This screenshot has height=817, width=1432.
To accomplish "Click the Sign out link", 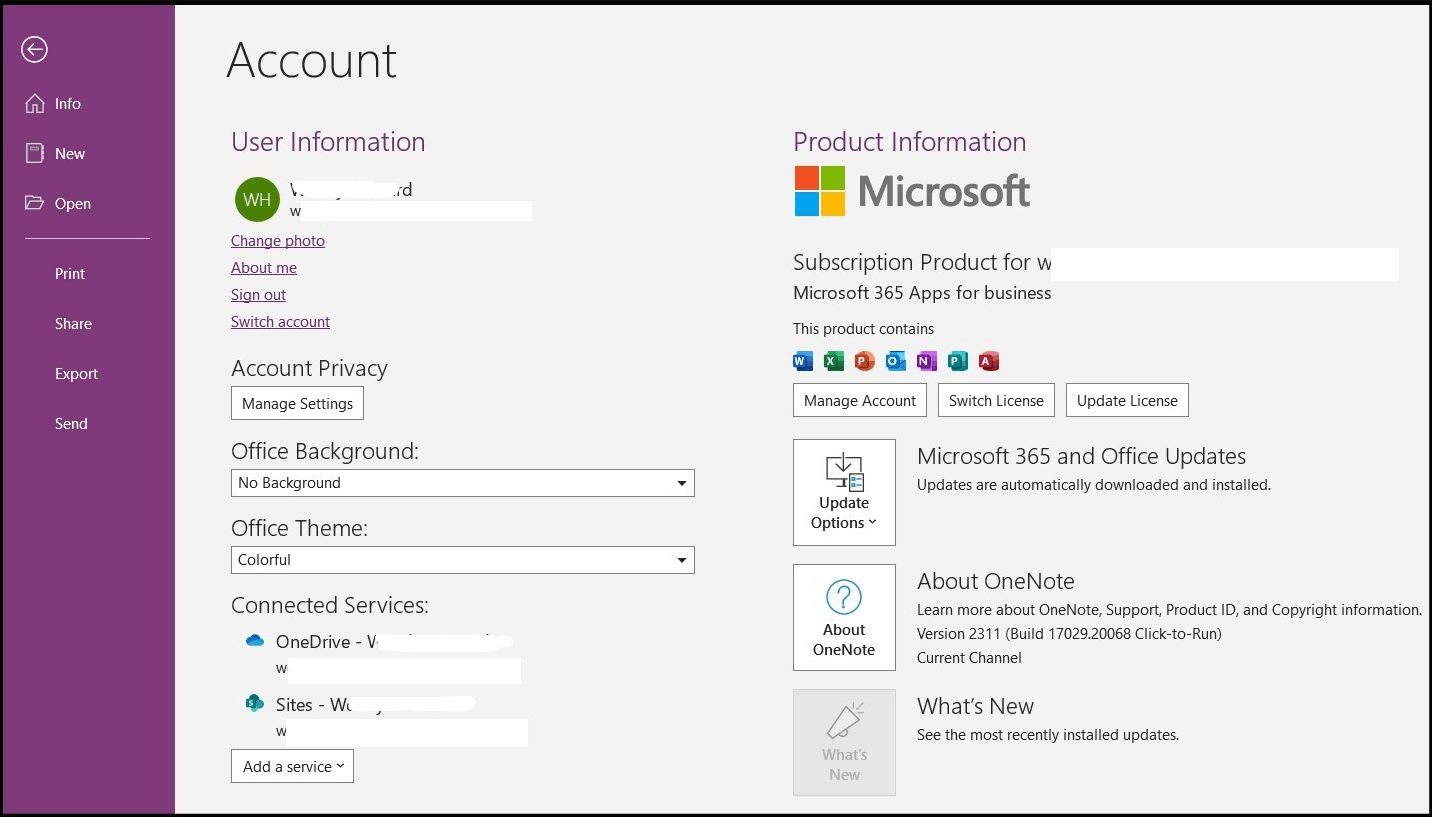I will [x=258, y=295].
